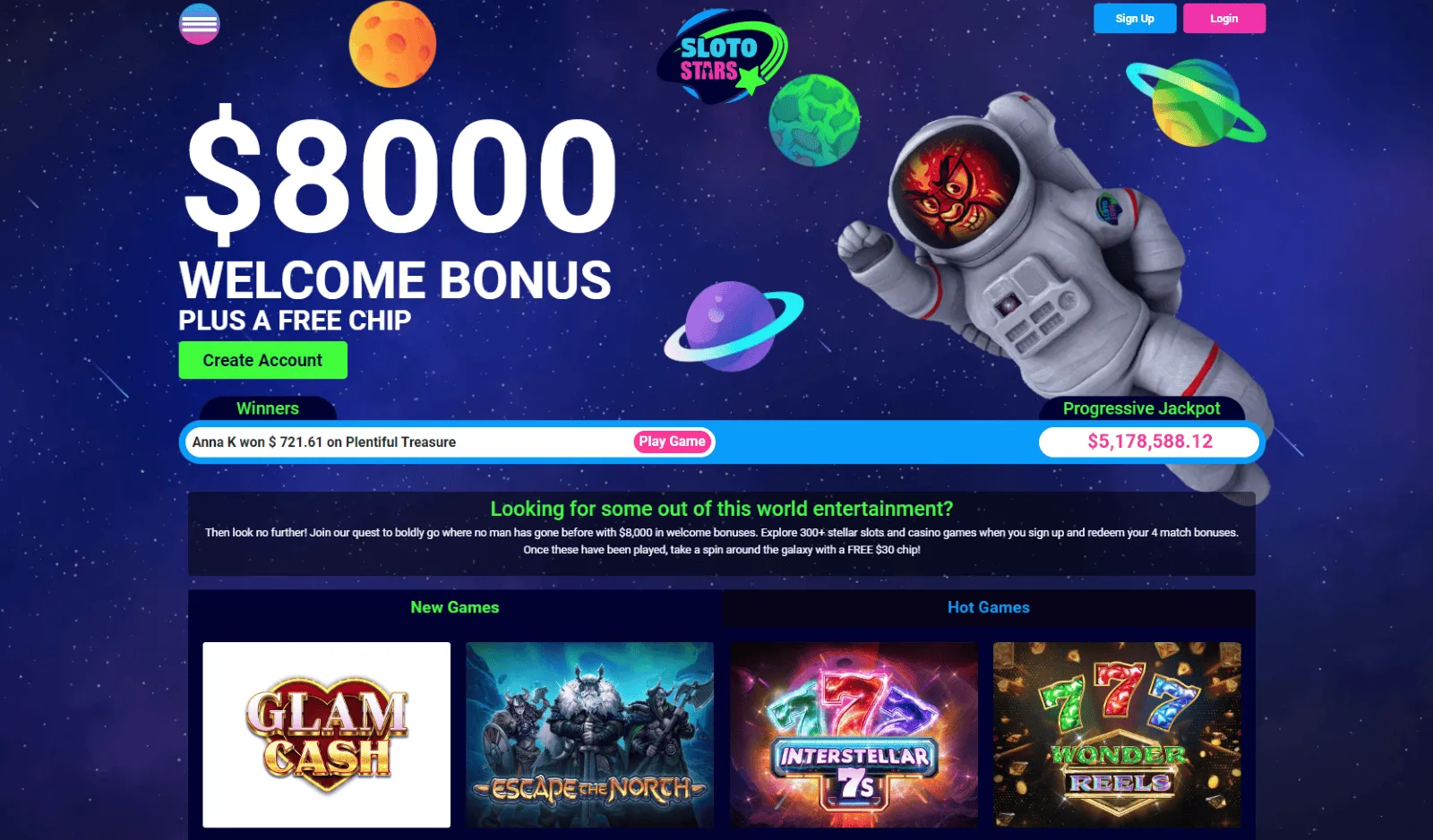The height and width of the screenshot is (840, 1433).
Task: Click the purple ringed planet
Action: point(734,326)
